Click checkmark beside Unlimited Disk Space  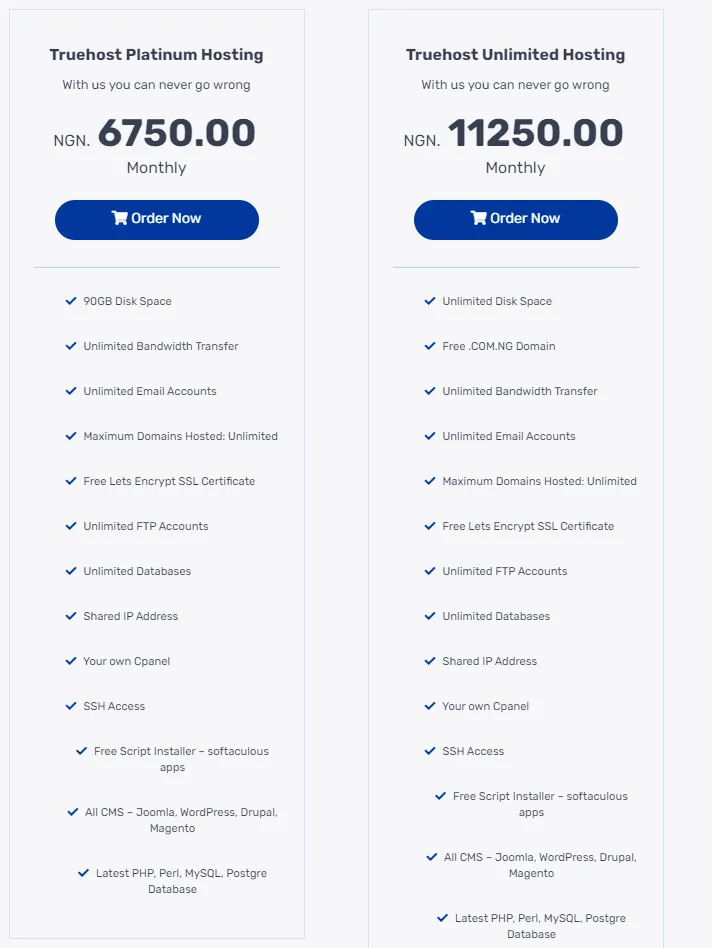[x=430, y=300]
